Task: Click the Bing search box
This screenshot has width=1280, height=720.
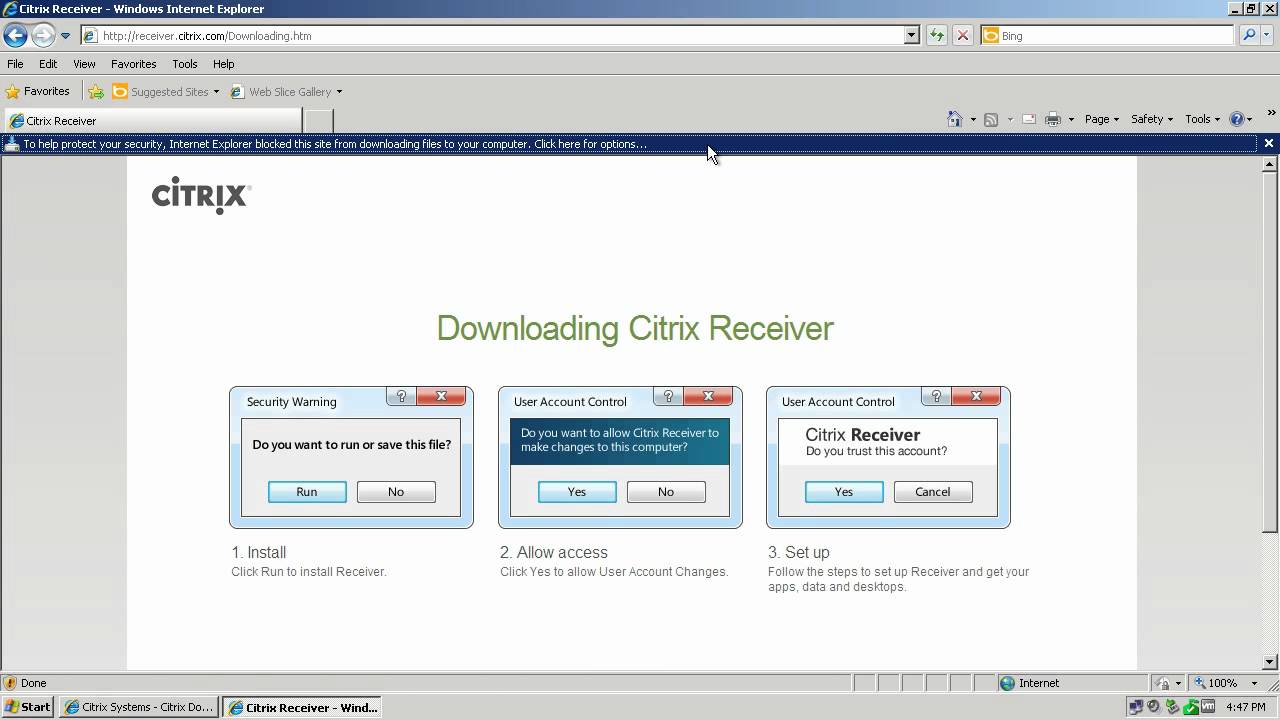Action: click(1108, 35)
